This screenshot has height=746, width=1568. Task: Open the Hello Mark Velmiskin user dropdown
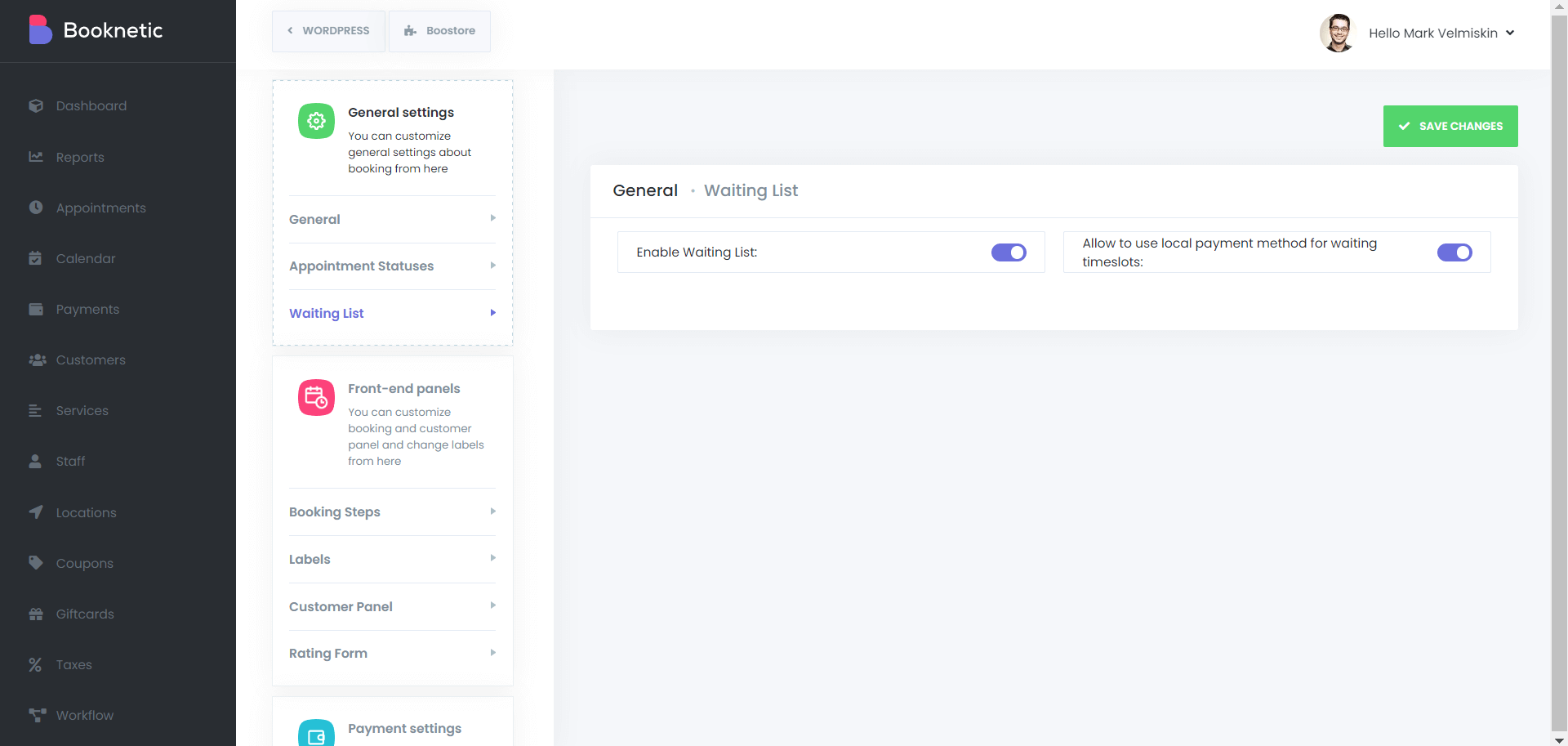[1441, 34]
